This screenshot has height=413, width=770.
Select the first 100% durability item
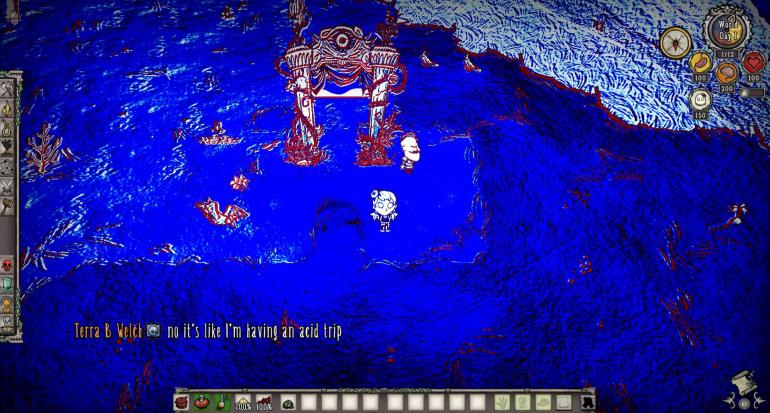pos(243,403)
